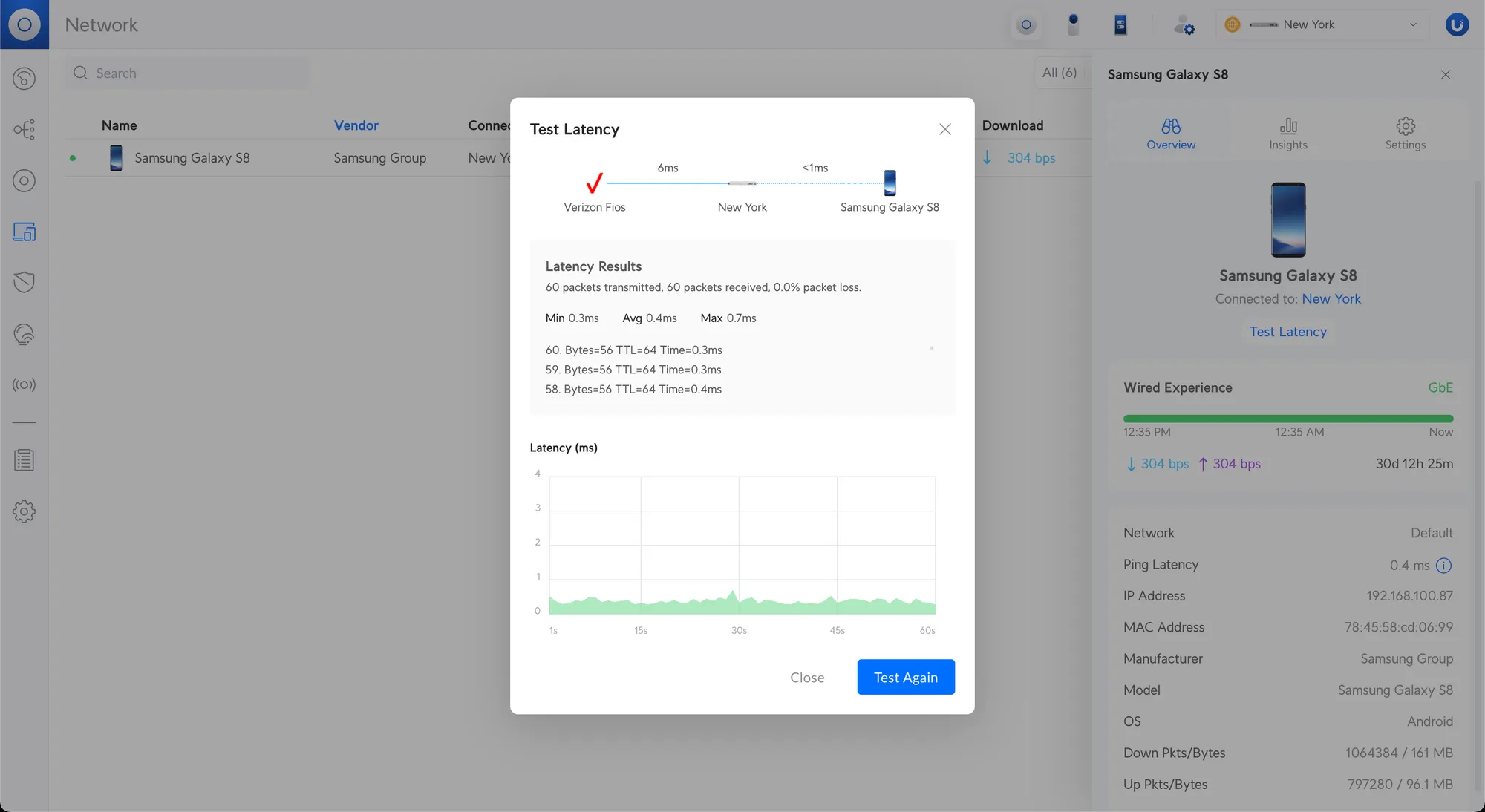Click Close in the Test Latency dialog
Image resolution: width=1485 pixels, height=812 pixels.
point(807,677)
